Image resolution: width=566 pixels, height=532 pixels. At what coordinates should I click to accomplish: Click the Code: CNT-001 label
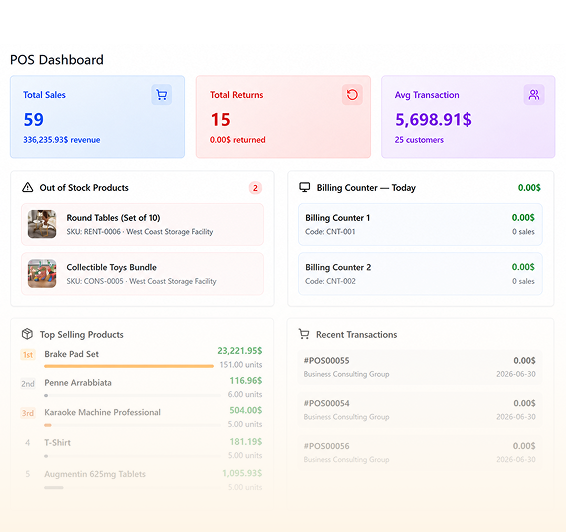(x=330, y=232)
